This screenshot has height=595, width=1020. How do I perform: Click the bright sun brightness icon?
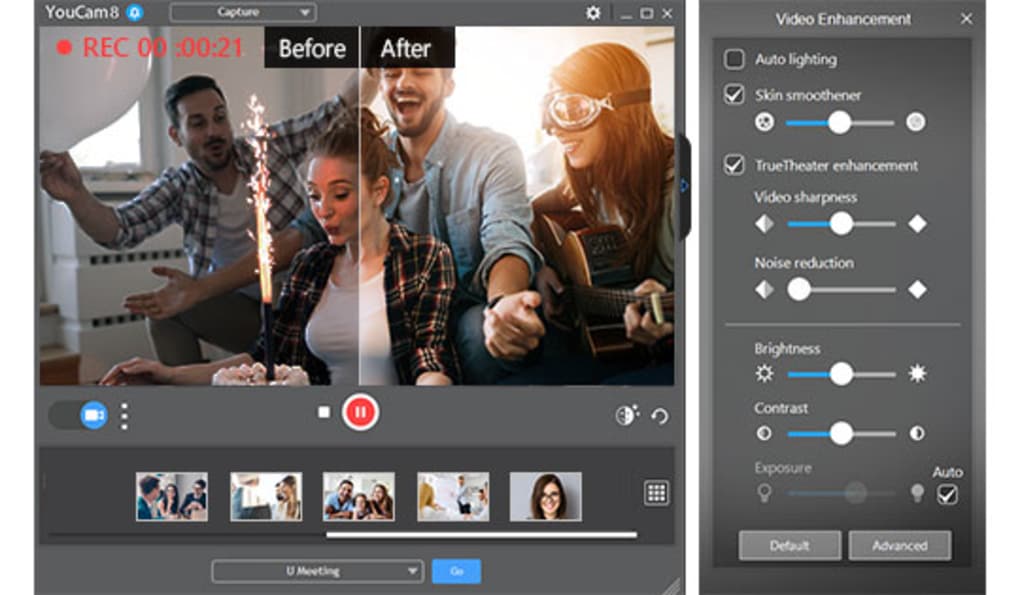point(916,374)
